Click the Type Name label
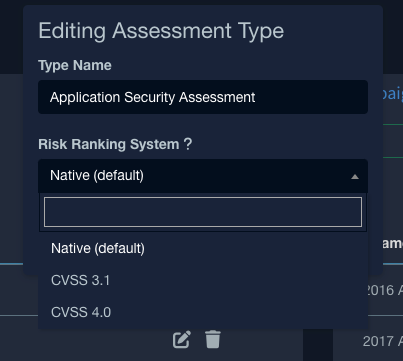The height and width of the screenshot is (361, 403). click(x=75, y=65)
